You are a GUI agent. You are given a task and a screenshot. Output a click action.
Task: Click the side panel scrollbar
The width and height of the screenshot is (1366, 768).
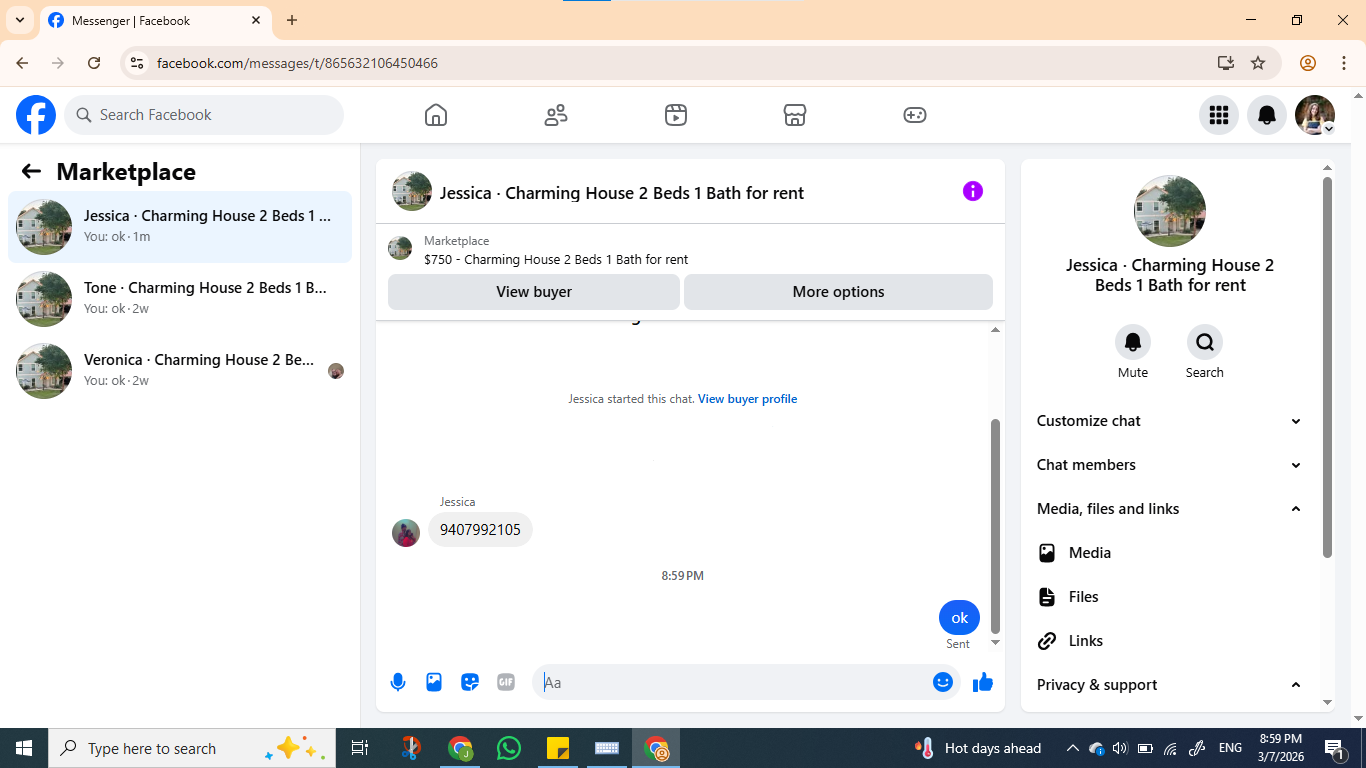[x=1328, y=367]
